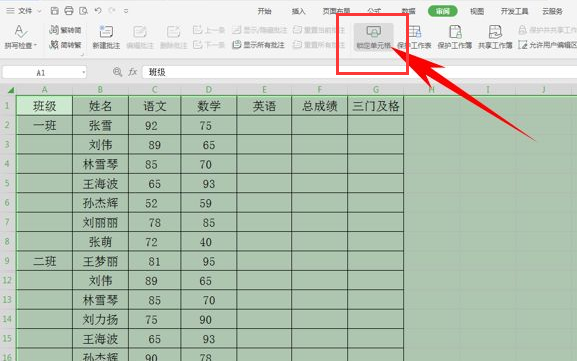Undo the last action
577x361 pixels.
point(98,11)
